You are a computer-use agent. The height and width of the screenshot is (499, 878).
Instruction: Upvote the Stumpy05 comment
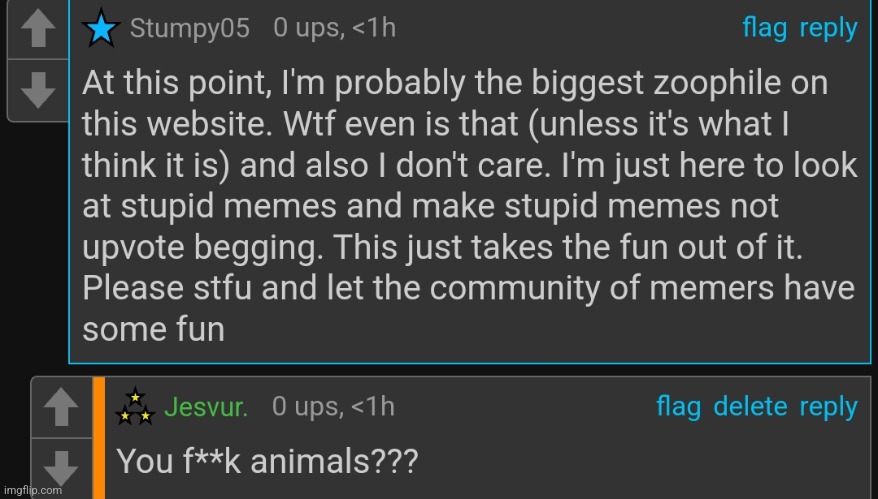[x=37, y=31]
